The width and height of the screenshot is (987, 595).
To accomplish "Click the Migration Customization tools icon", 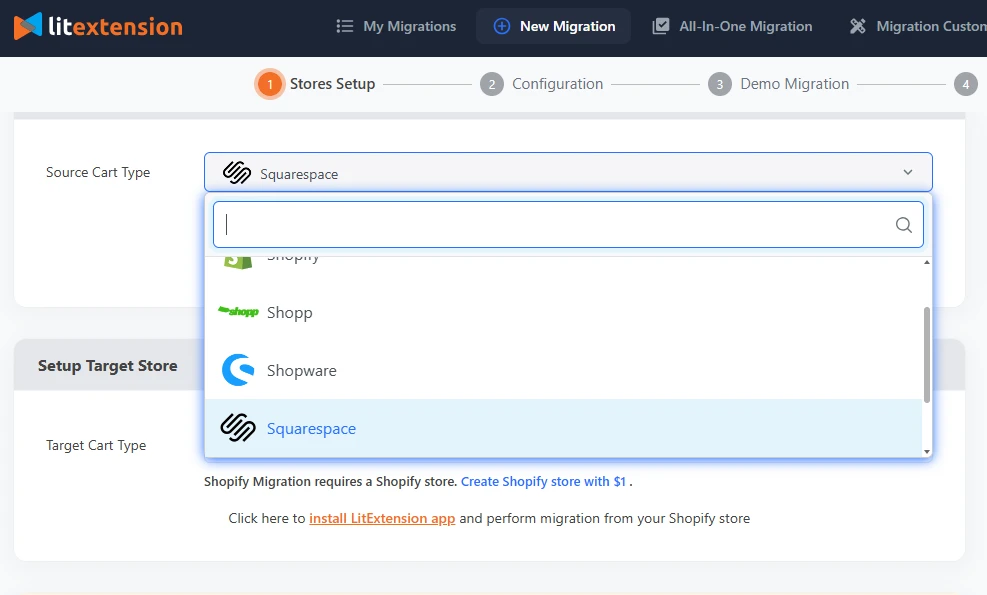I will pyautogui.click(x=857, y=26).
